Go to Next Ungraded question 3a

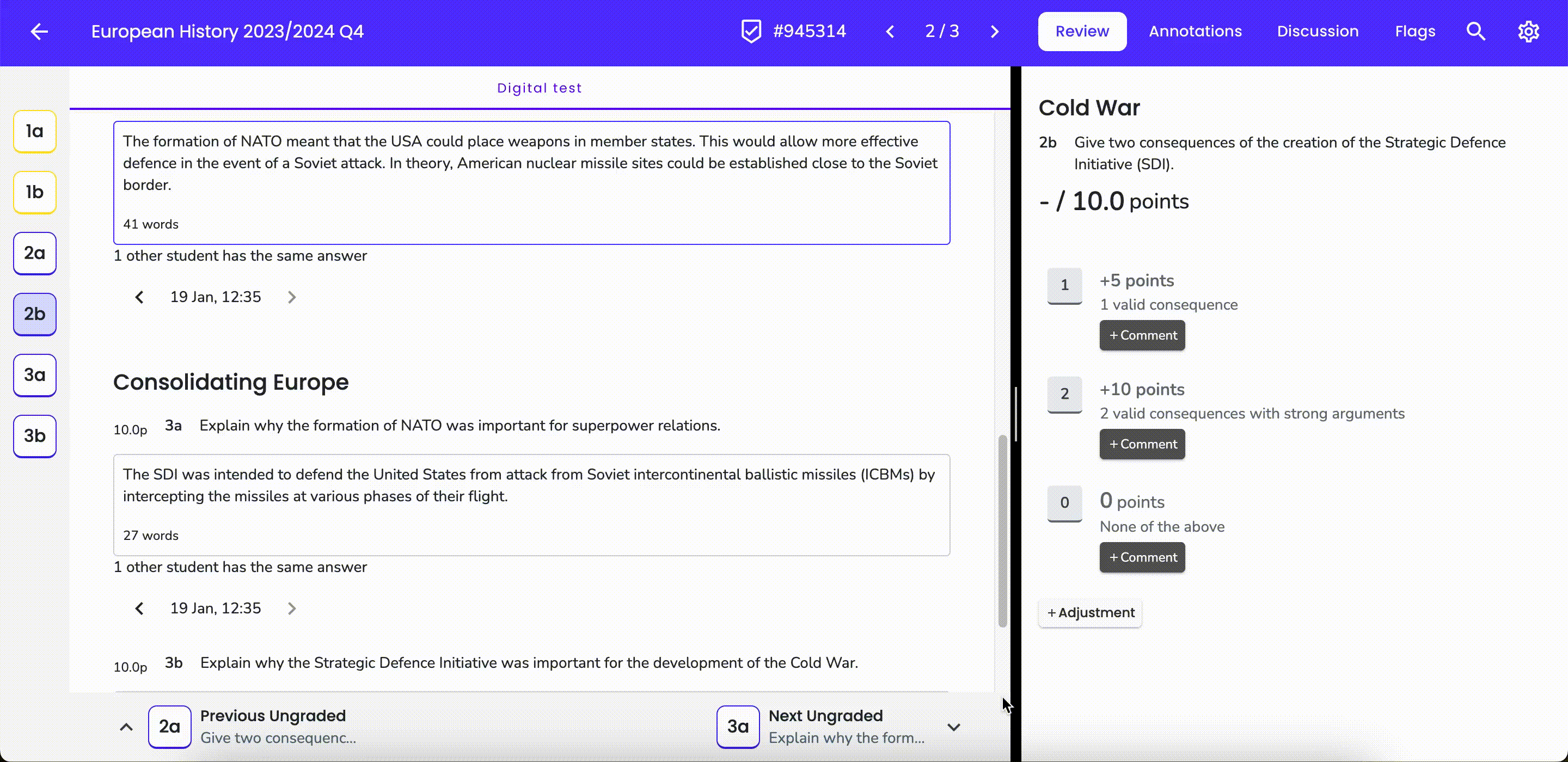(738, 727)
